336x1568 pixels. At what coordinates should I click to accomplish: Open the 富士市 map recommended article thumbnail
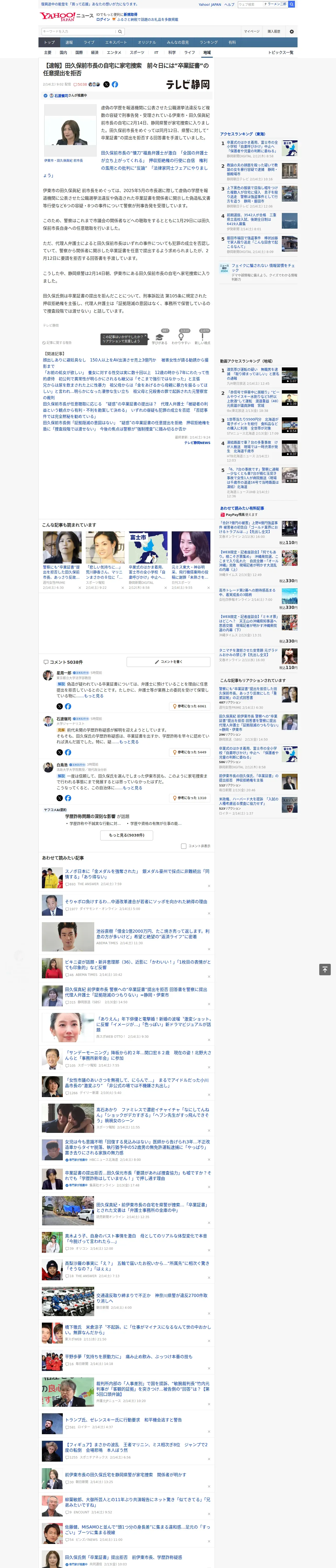(148, 547)
